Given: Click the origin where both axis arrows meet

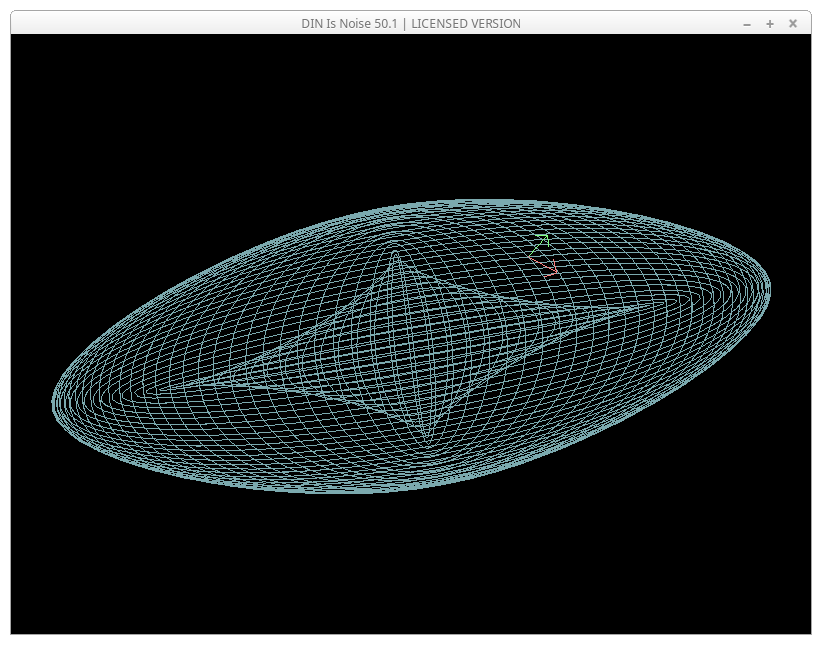Looking at the screenshot, I should click(529, 256).
